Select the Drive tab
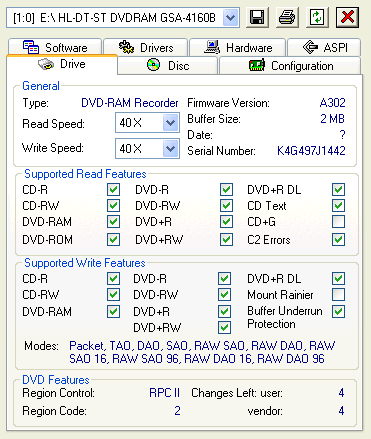Viewport: 371px width, 439px height. 62,64
